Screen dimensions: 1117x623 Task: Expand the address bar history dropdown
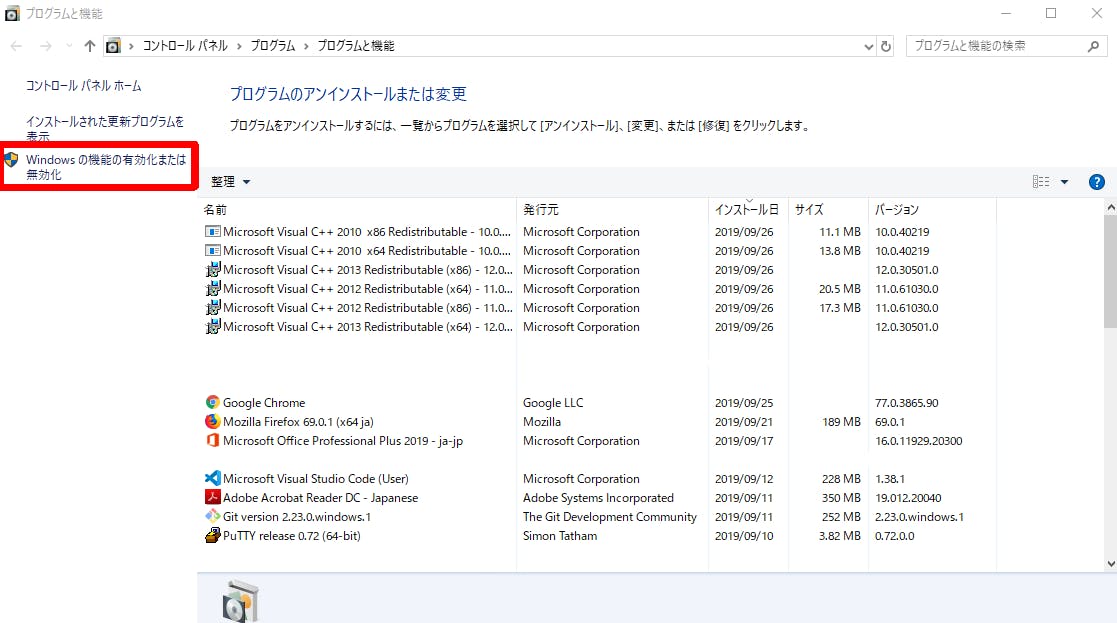[868, 46]
